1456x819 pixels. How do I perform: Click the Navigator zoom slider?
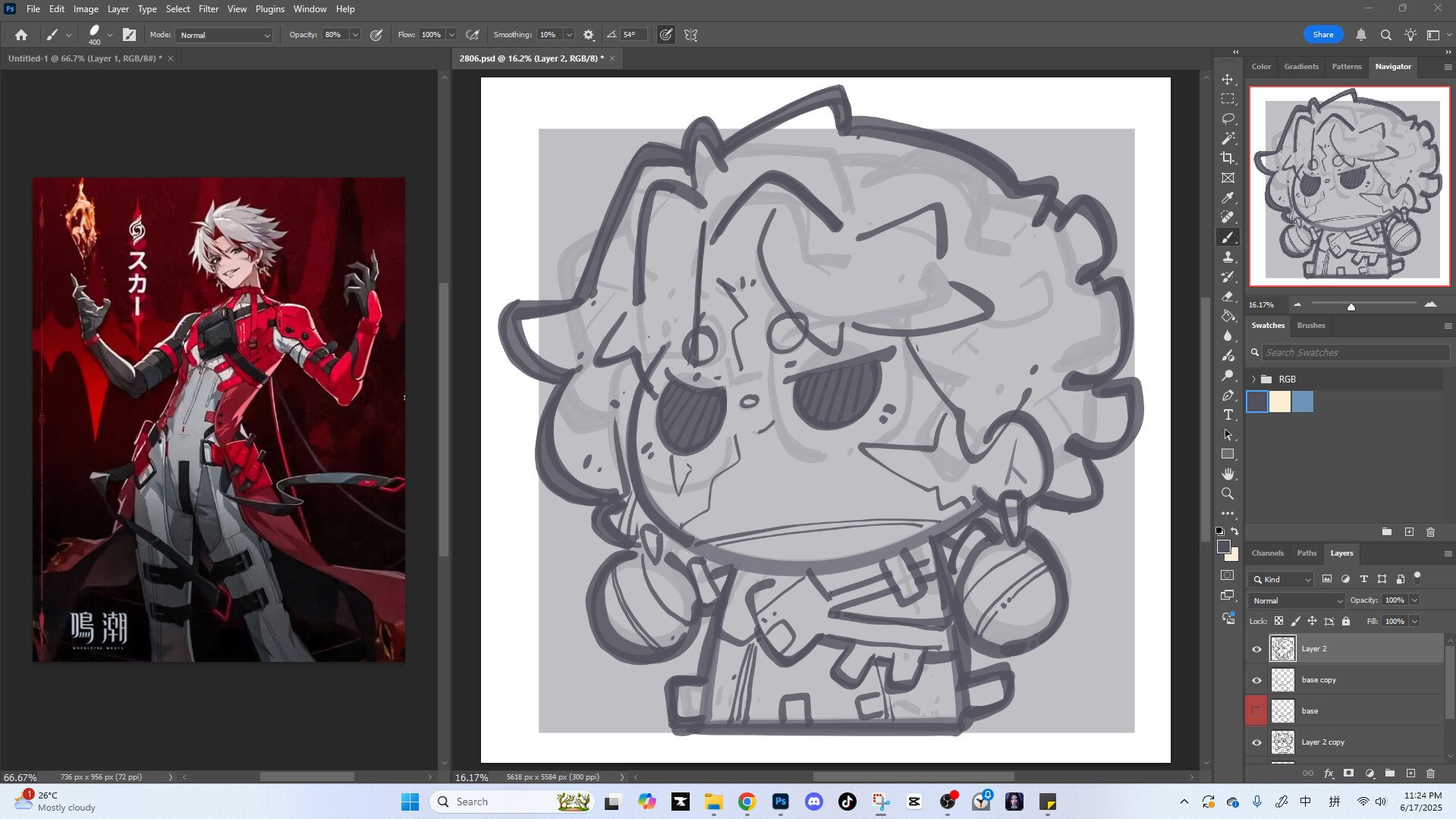(x=1351, y=306)
